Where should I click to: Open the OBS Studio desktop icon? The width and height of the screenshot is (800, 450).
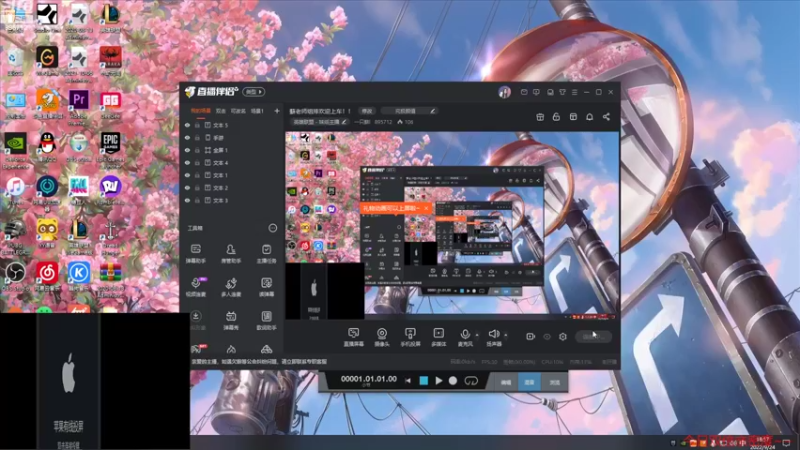point(15,276)
